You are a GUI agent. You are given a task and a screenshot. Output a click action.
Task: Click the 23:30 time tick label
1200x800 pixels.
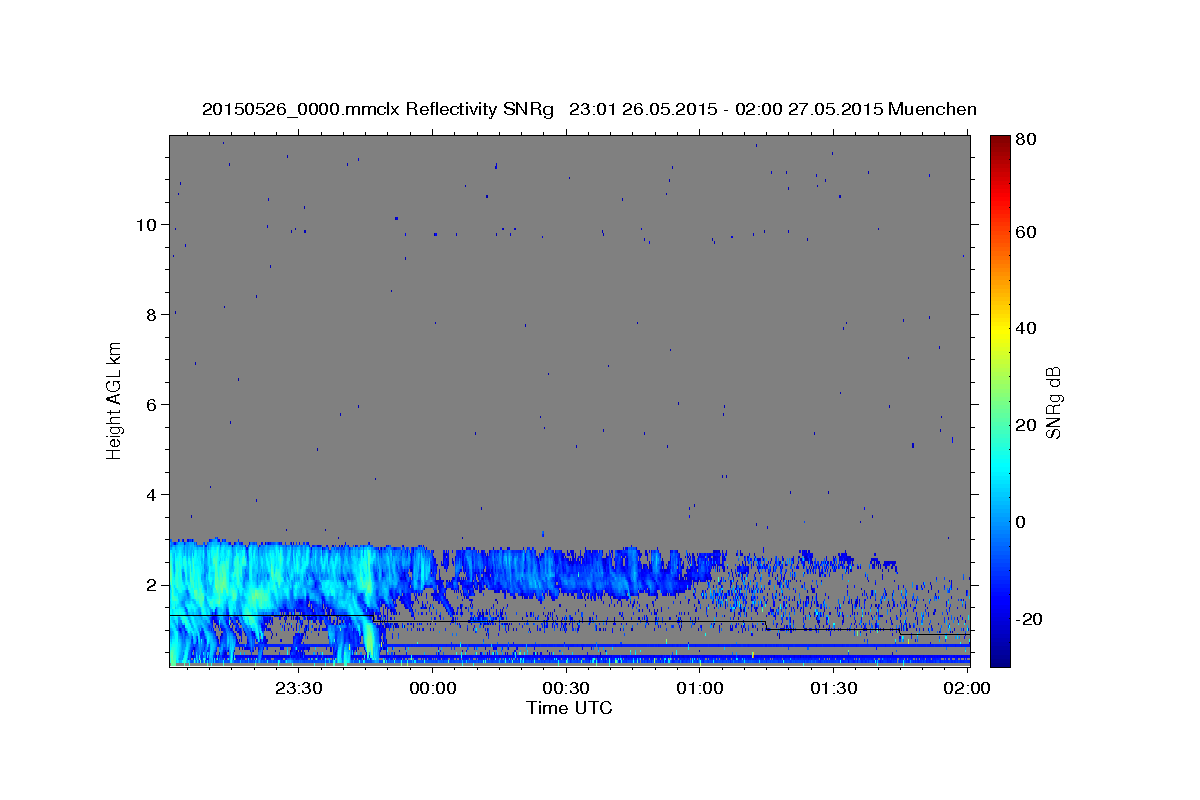(x=299, y=688)
